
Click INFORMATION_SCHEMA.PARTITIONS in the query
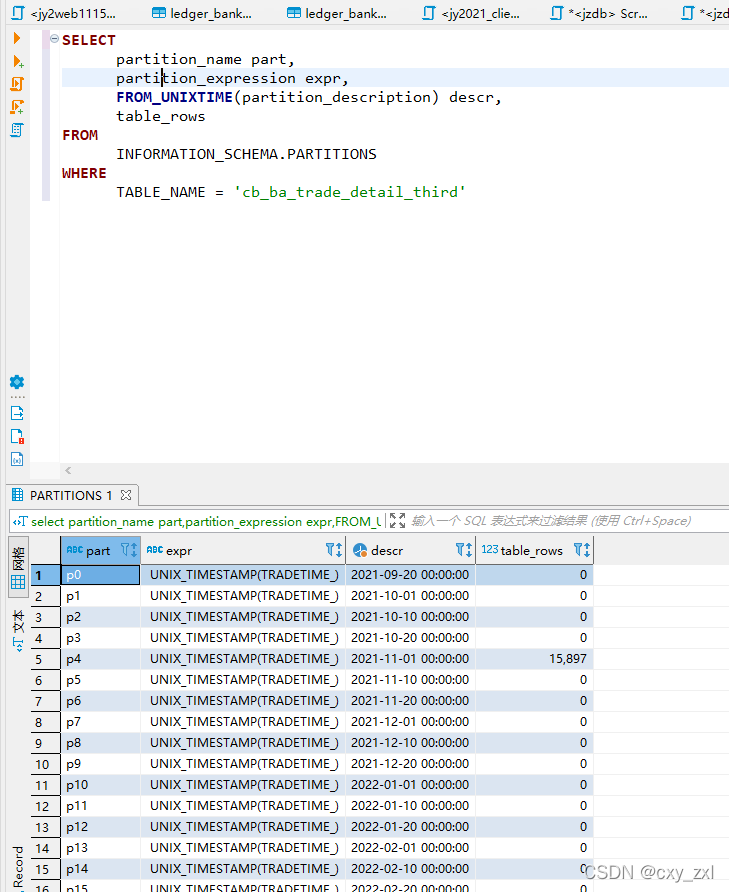coord(246,154)
